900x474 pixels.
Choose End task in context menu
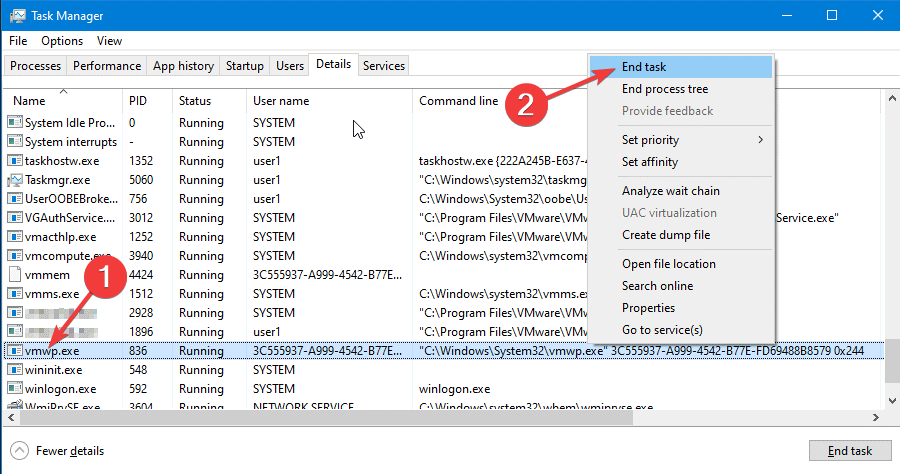[x=681, y=67]
